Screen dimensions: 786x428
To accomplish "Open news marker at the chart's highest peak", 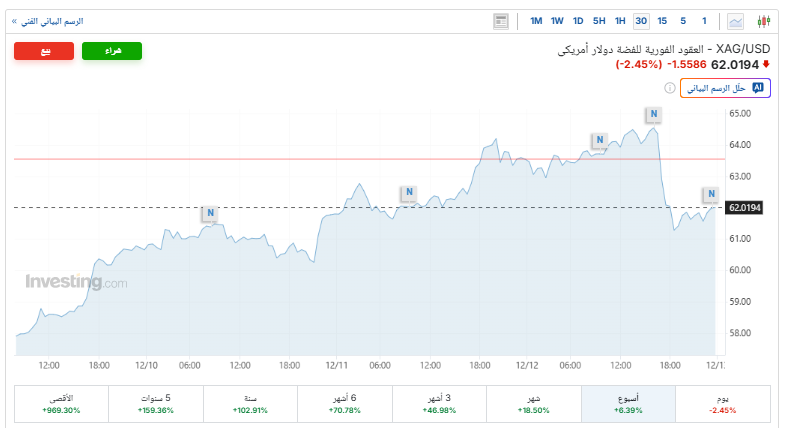I will pos(653,115).
